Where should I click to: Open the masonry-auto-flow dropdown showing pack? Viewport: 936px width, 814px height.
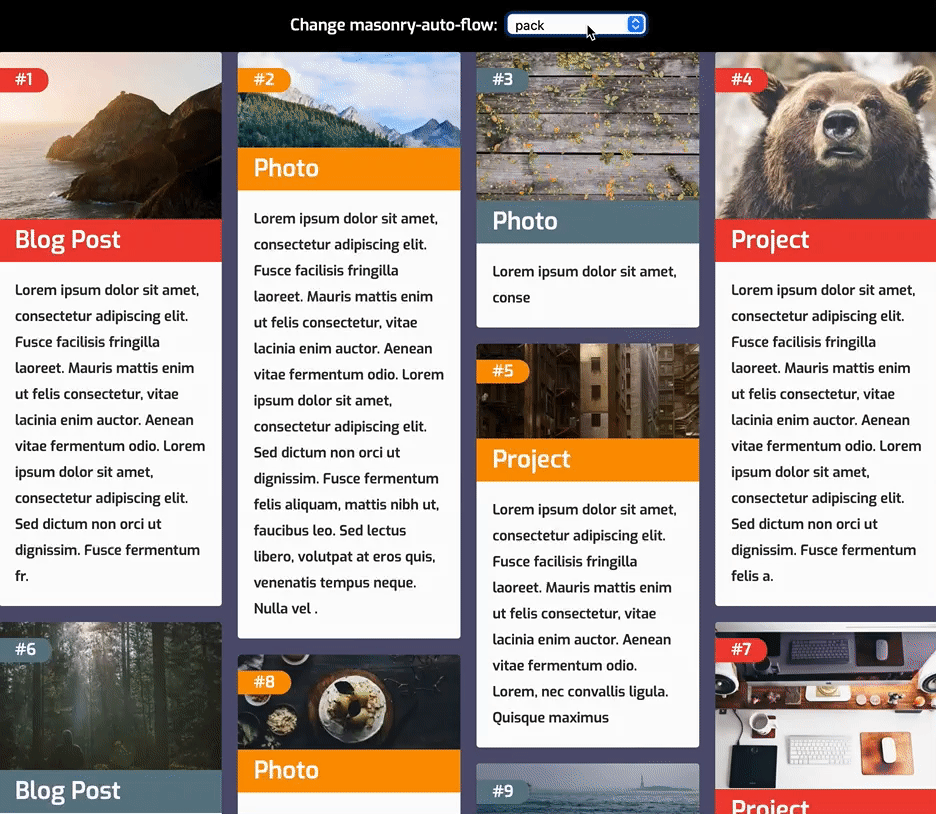[x=576, y=24]
